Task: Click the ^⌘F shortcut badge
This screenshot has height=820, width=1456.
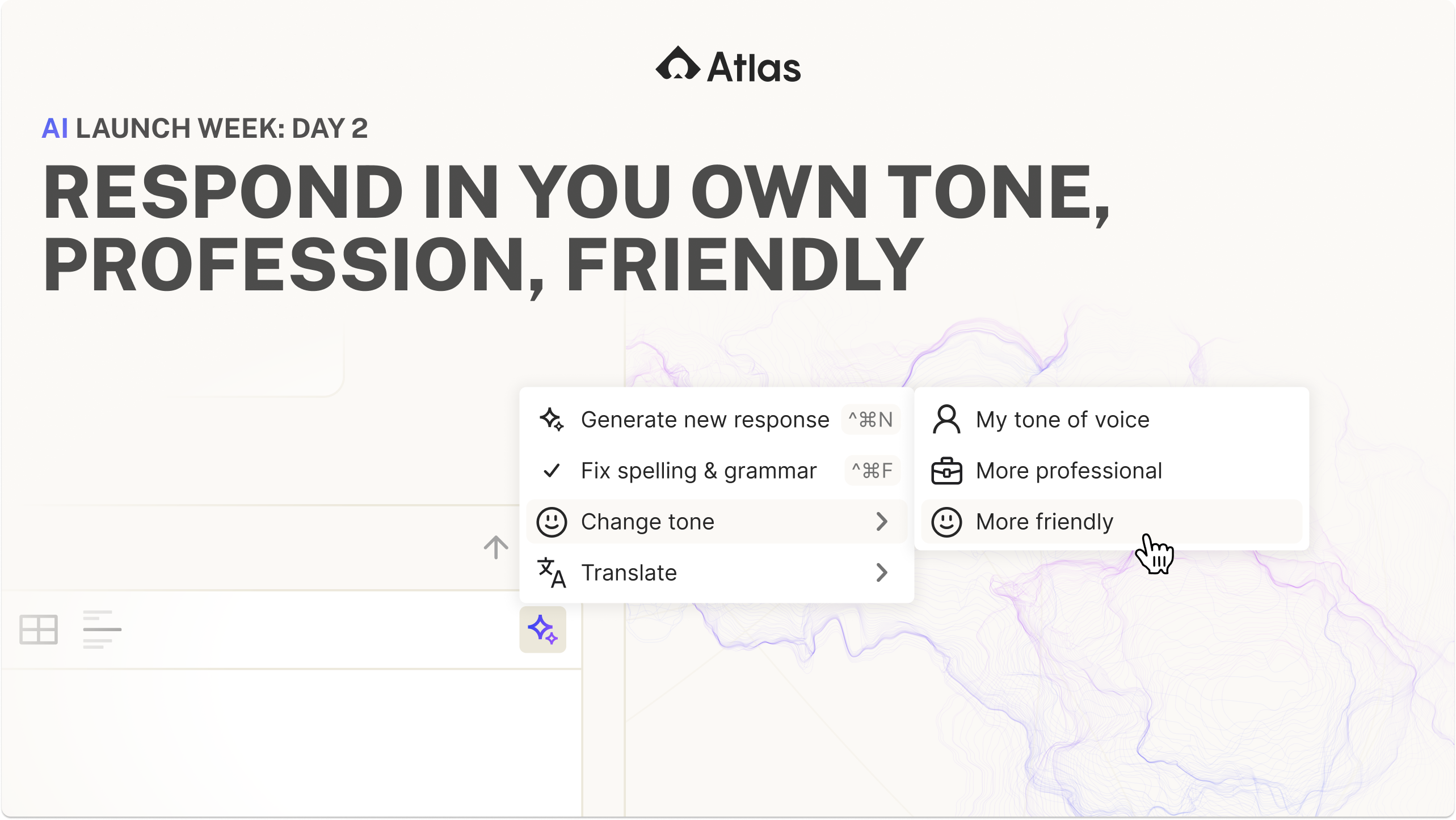Action: pos(873,471)
